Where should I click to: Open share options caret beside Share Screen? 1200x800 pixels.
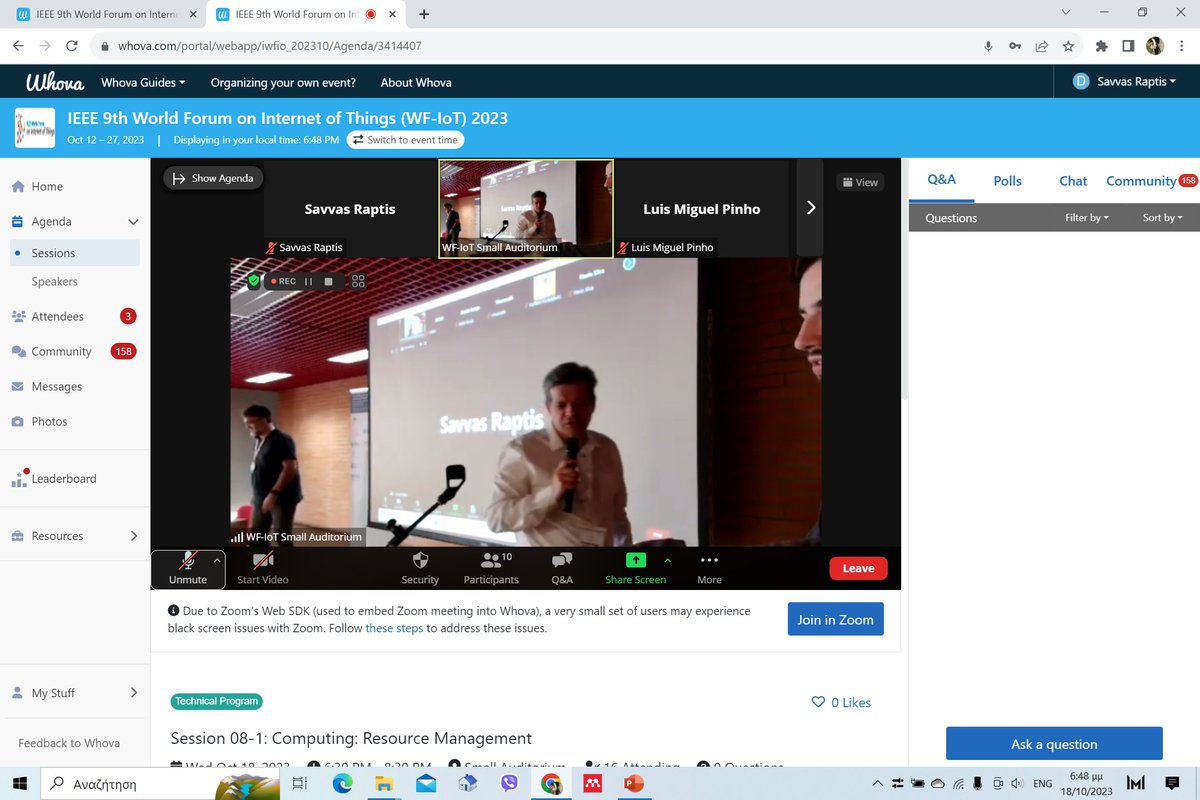668,561
